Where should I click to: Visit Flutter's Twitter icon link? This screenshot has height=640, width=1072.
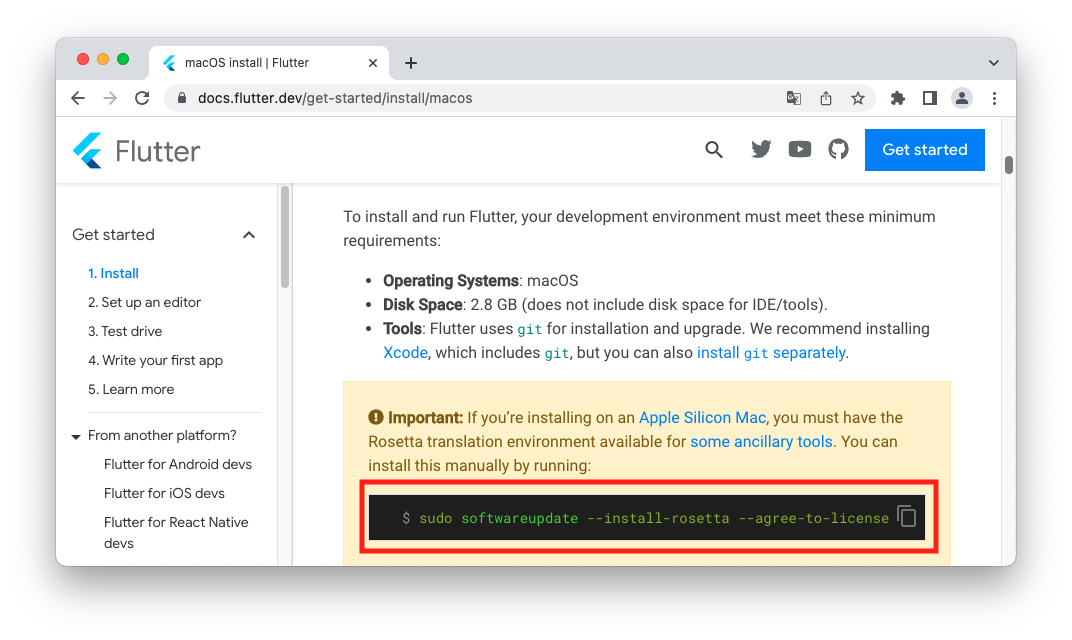click(x=761, y=149)
